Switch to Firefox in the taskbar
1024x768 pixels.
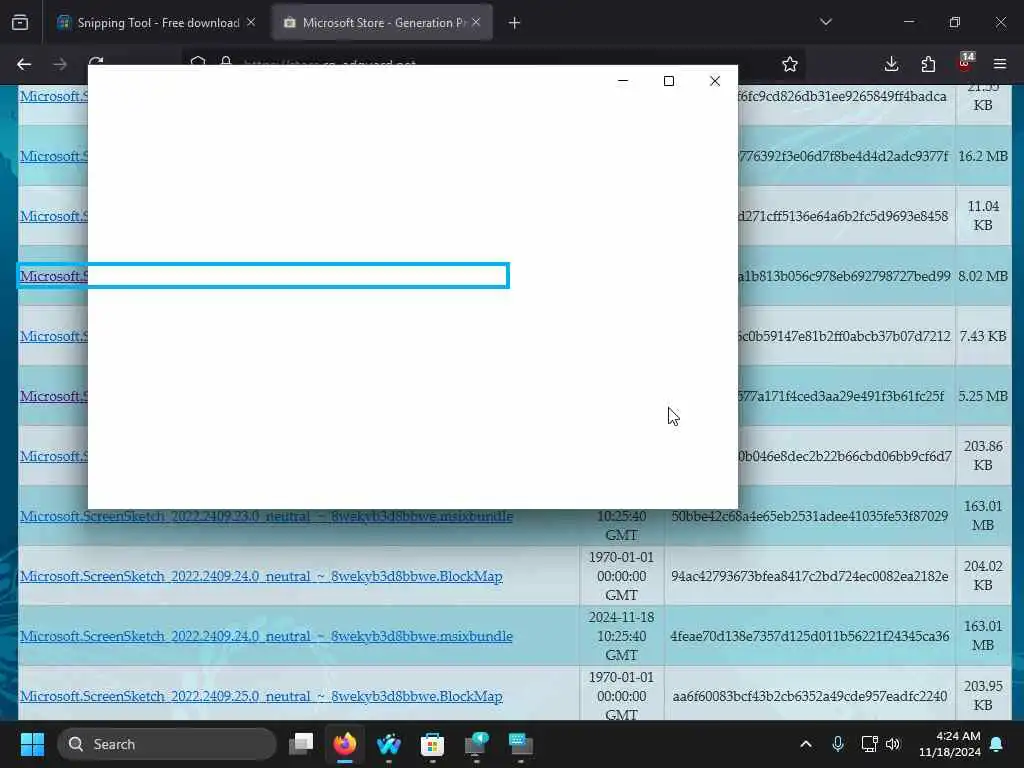[345, 744]
